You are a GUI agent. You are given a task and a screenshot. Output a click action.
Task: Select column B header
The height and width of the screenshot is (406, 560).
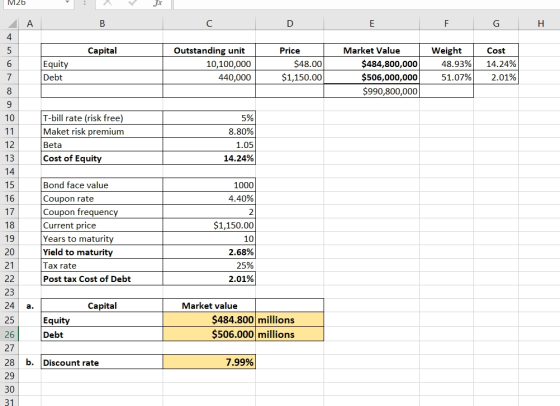point(102,24)
